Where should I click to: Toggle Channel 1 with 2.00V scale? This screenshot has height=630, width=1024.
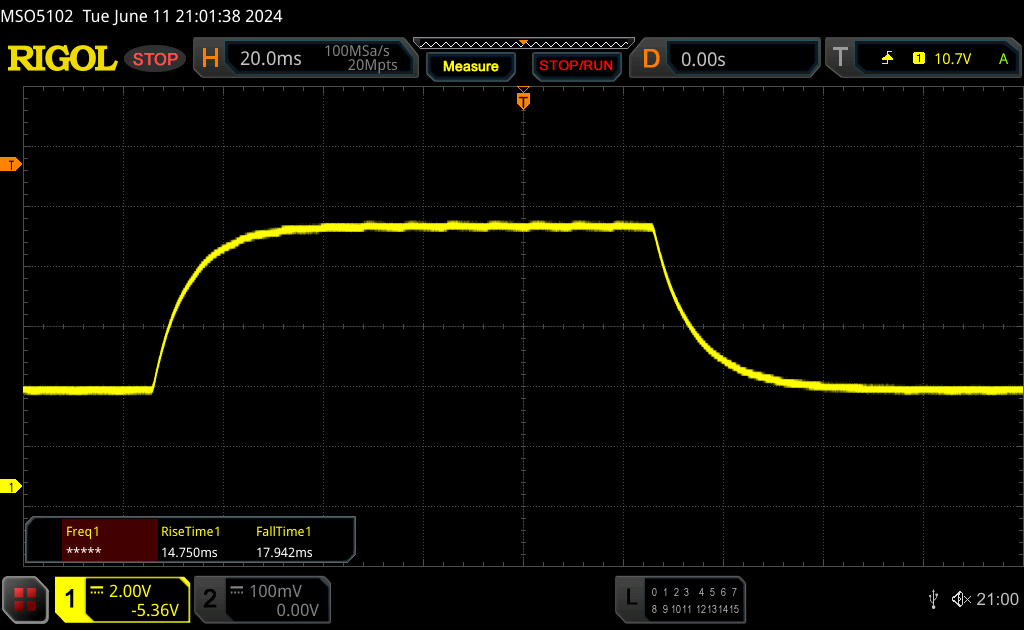[122, 599]
